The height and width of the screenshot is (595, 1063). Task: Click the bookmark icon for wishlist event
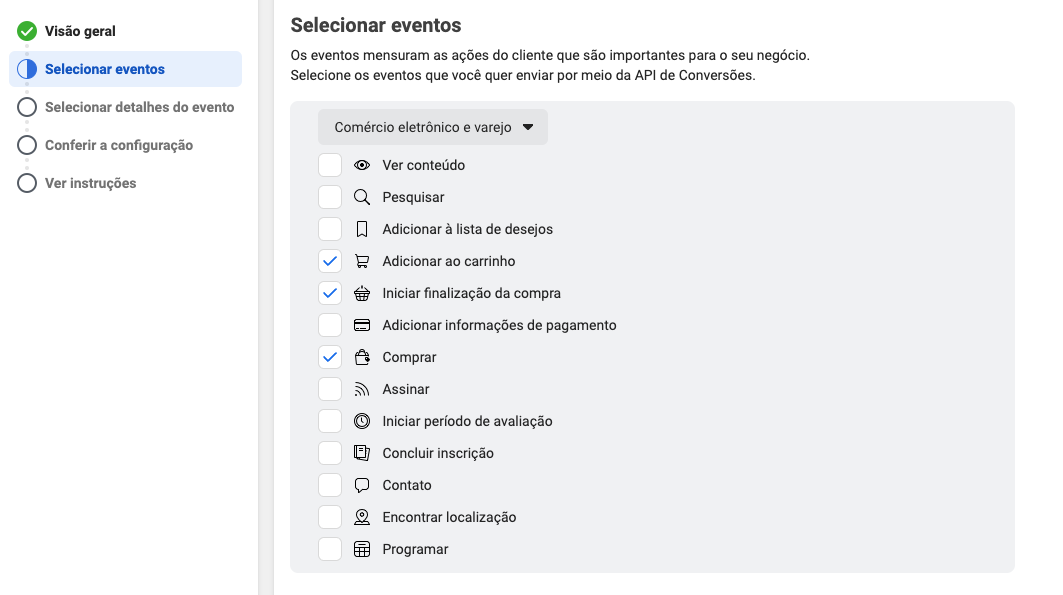[x=362, y=228]
